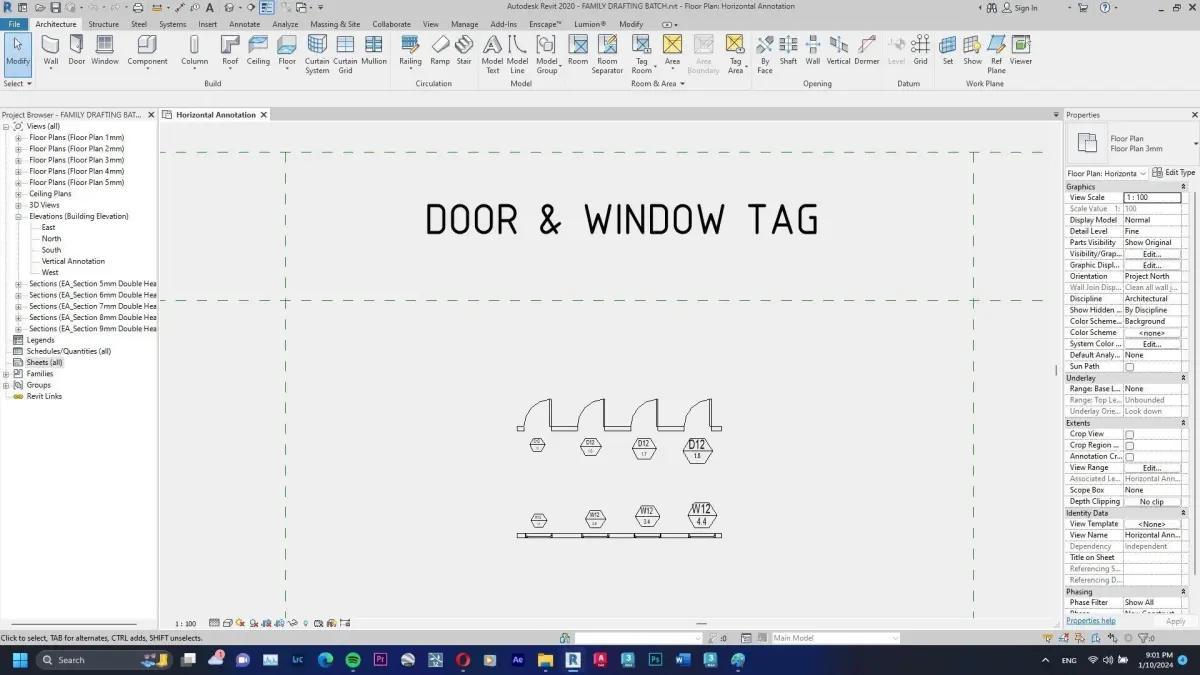Image resolution: width=1200 pixels, height=675 pixels.
Task: Open the Select panel dropdown
Action: click(18, 84)
